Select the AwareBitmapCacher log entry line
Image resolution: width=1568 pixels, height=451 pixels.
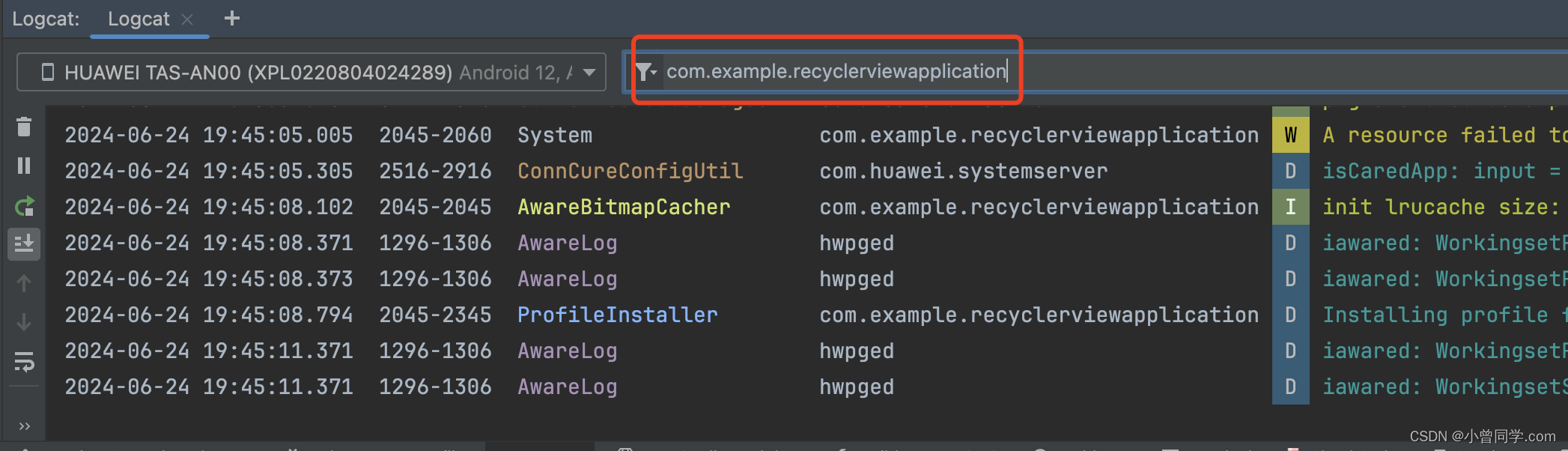(x=623, y=207)
